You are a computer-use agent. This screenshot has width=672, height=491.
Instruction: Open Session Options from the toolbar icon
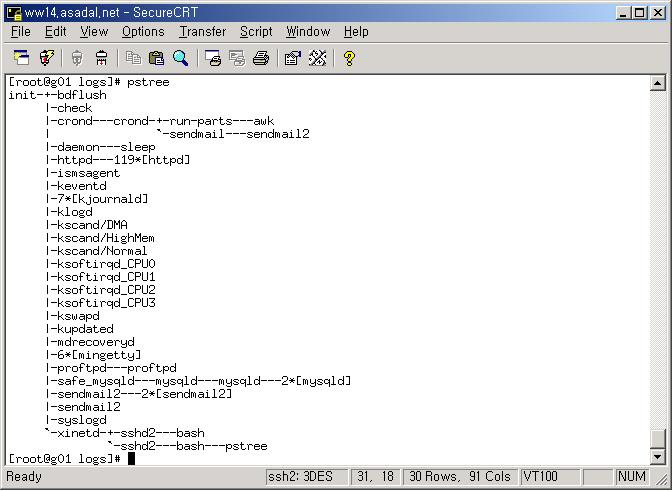click(x=293, y=58)
